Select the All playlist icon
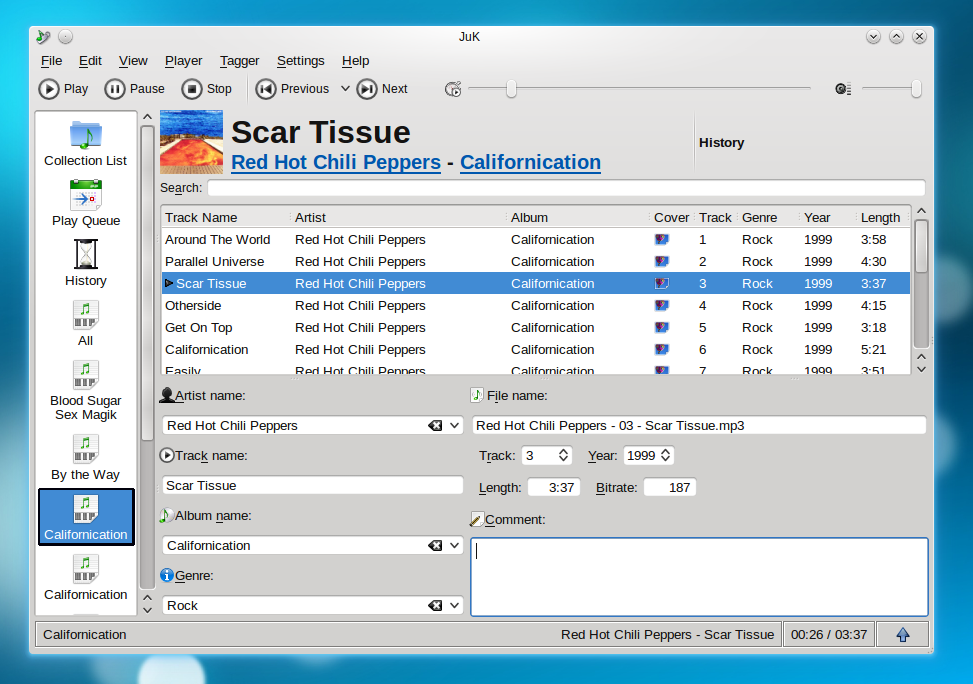 click(x=86, y=315)
